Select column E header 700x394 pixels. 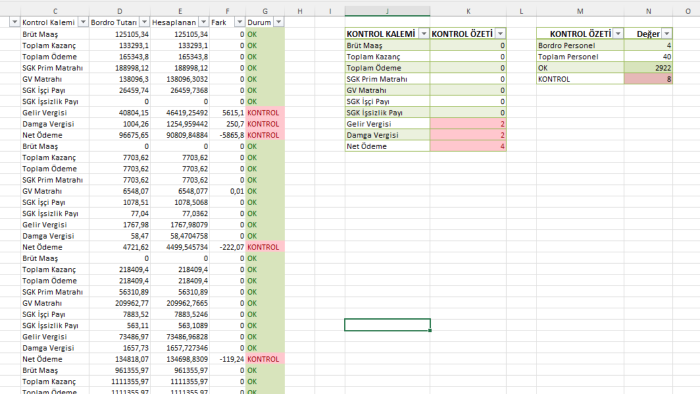[180, 11]
